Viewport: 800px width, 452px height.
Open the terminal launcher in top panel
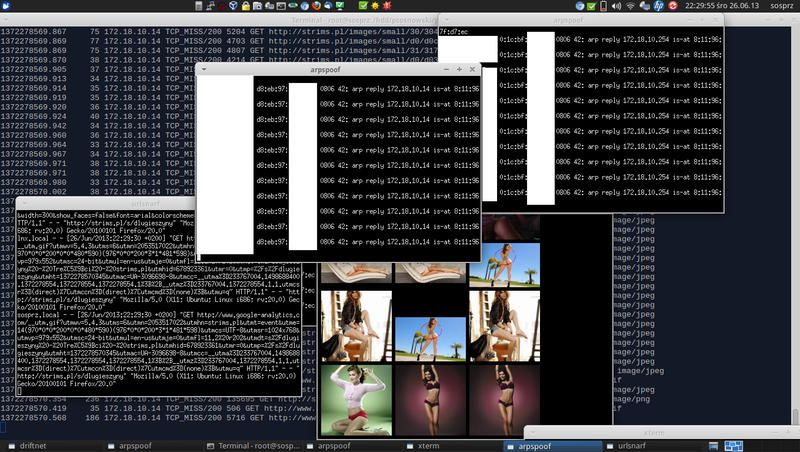[x=281, y=6]
